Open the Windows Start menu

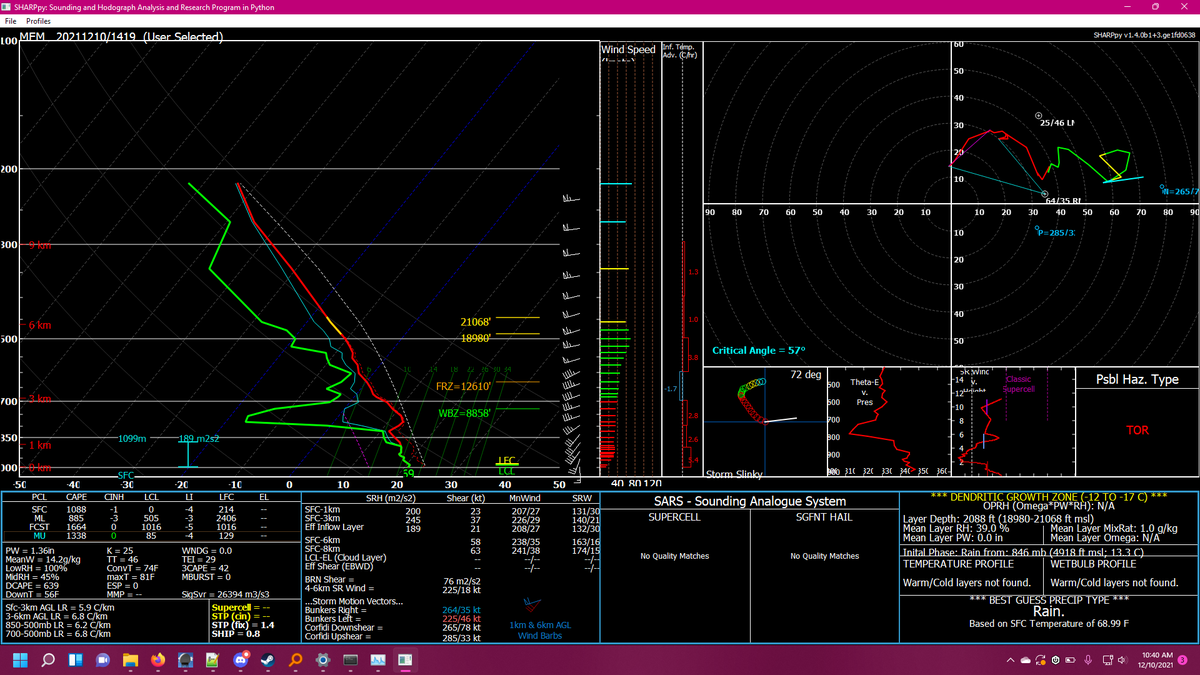click(21, 660)
